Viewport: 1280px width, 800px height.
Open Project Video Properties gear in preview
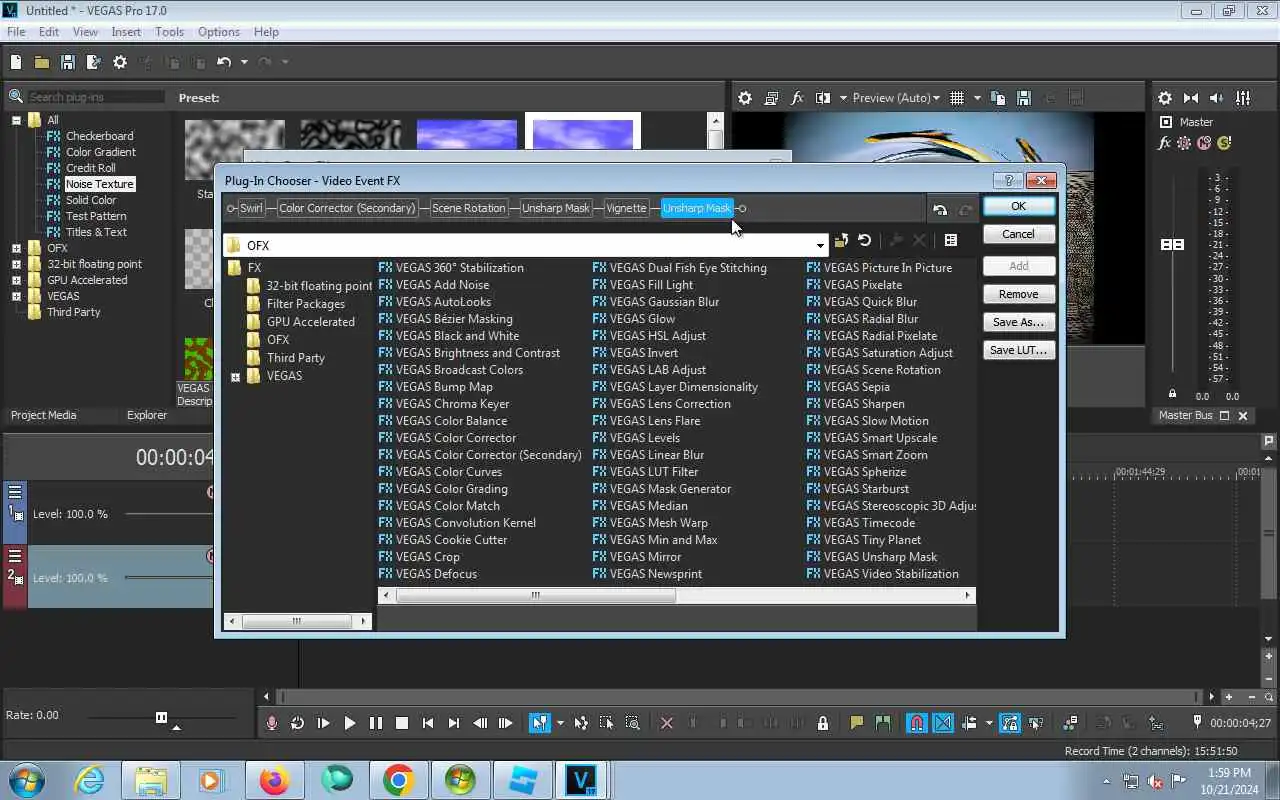(745, 98)
